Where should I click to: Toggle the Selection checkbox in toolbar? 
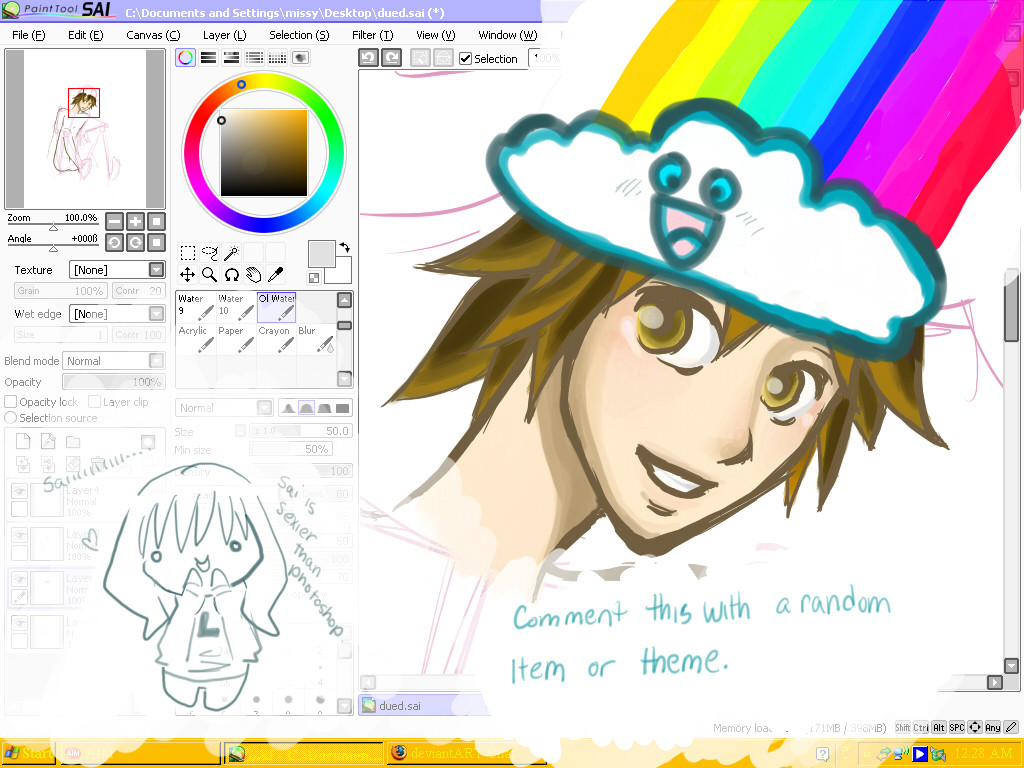point(466,59)
